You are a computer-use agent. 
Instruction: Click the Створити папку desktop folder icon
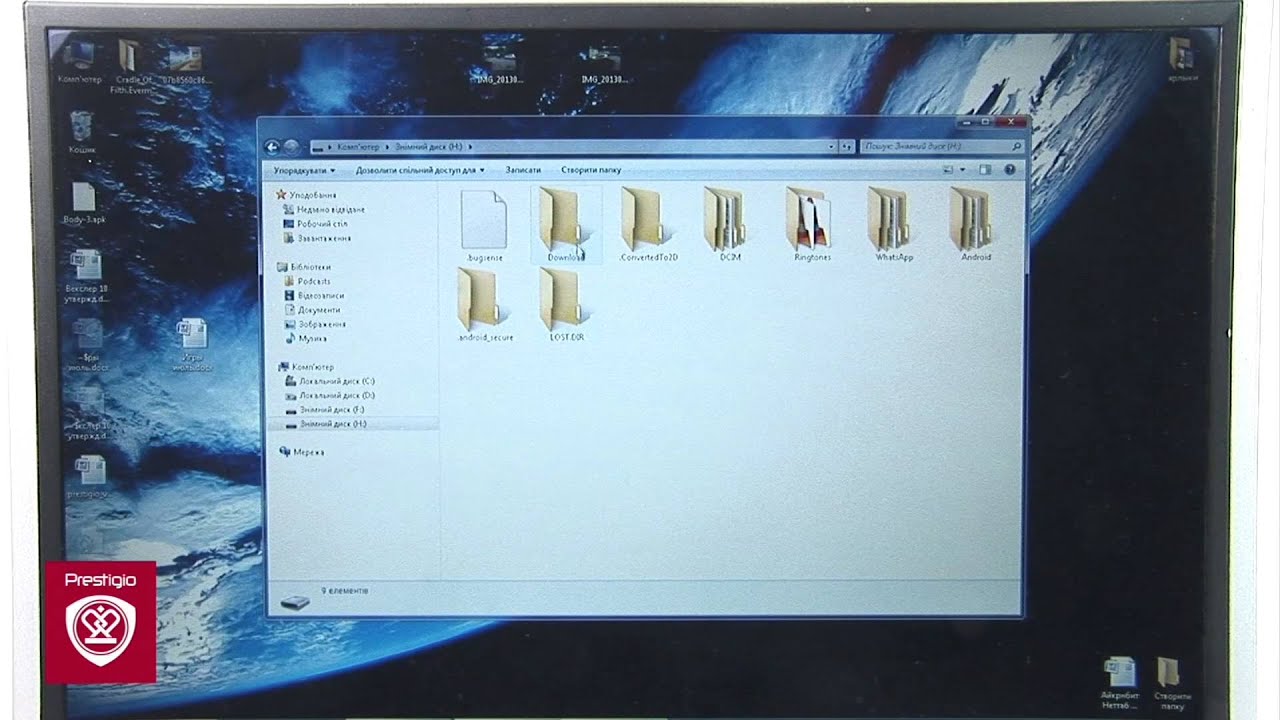tap(1172, 684)
